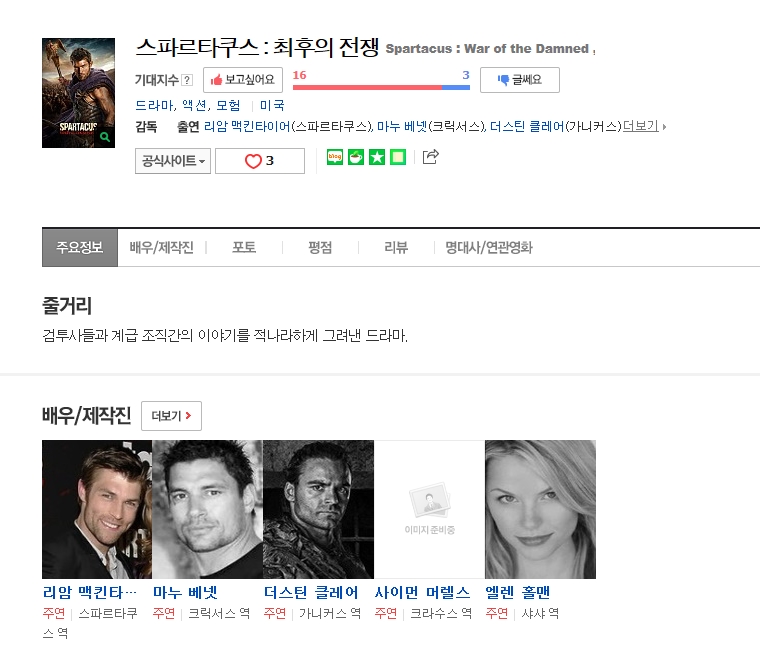The width and height of the screenshot is (760, 670).
Task: Open actor link 마누 베넷 under photo
Action: point(185,592)
